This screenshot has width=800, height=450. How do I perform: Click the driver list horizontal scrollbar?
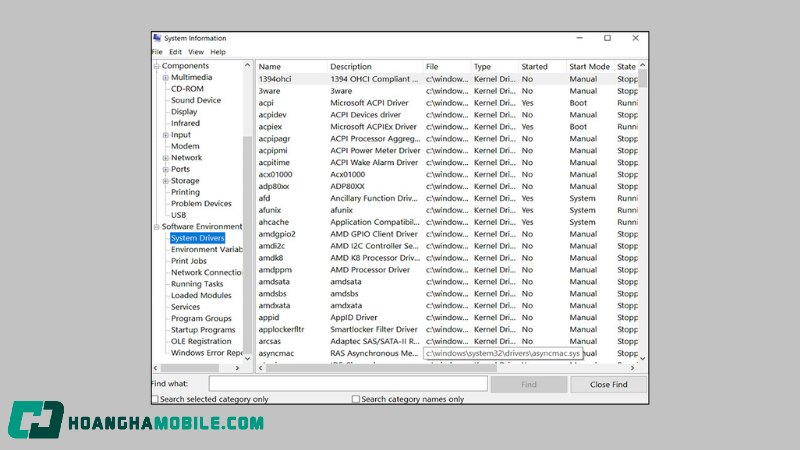381,368
